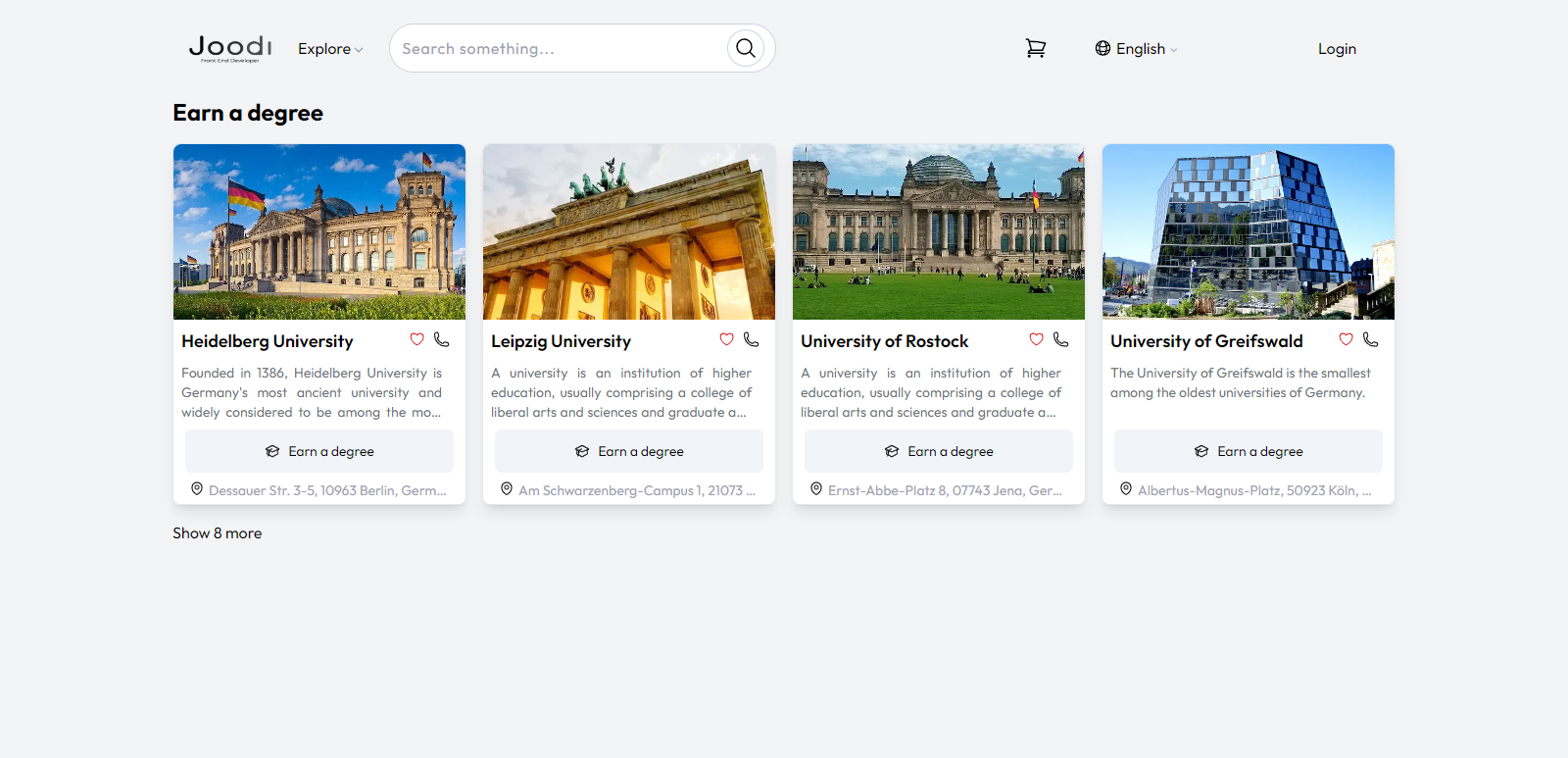Go to Joodi home via logo
The height and width of the screenshot is (758, 1568).
pyautogui.click(x=230, y=48)
